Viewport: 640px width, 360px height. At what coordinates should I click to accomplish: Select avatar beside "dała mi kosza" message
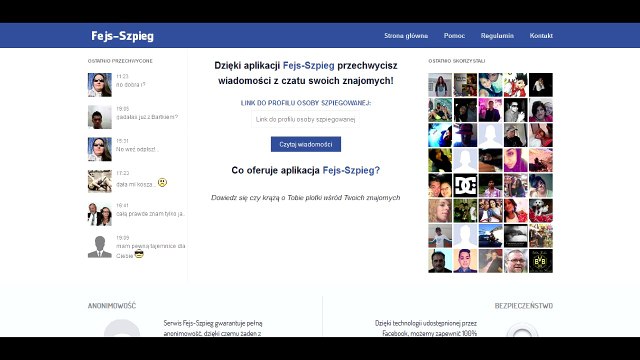pyautogui.click(x=100, y=181)
